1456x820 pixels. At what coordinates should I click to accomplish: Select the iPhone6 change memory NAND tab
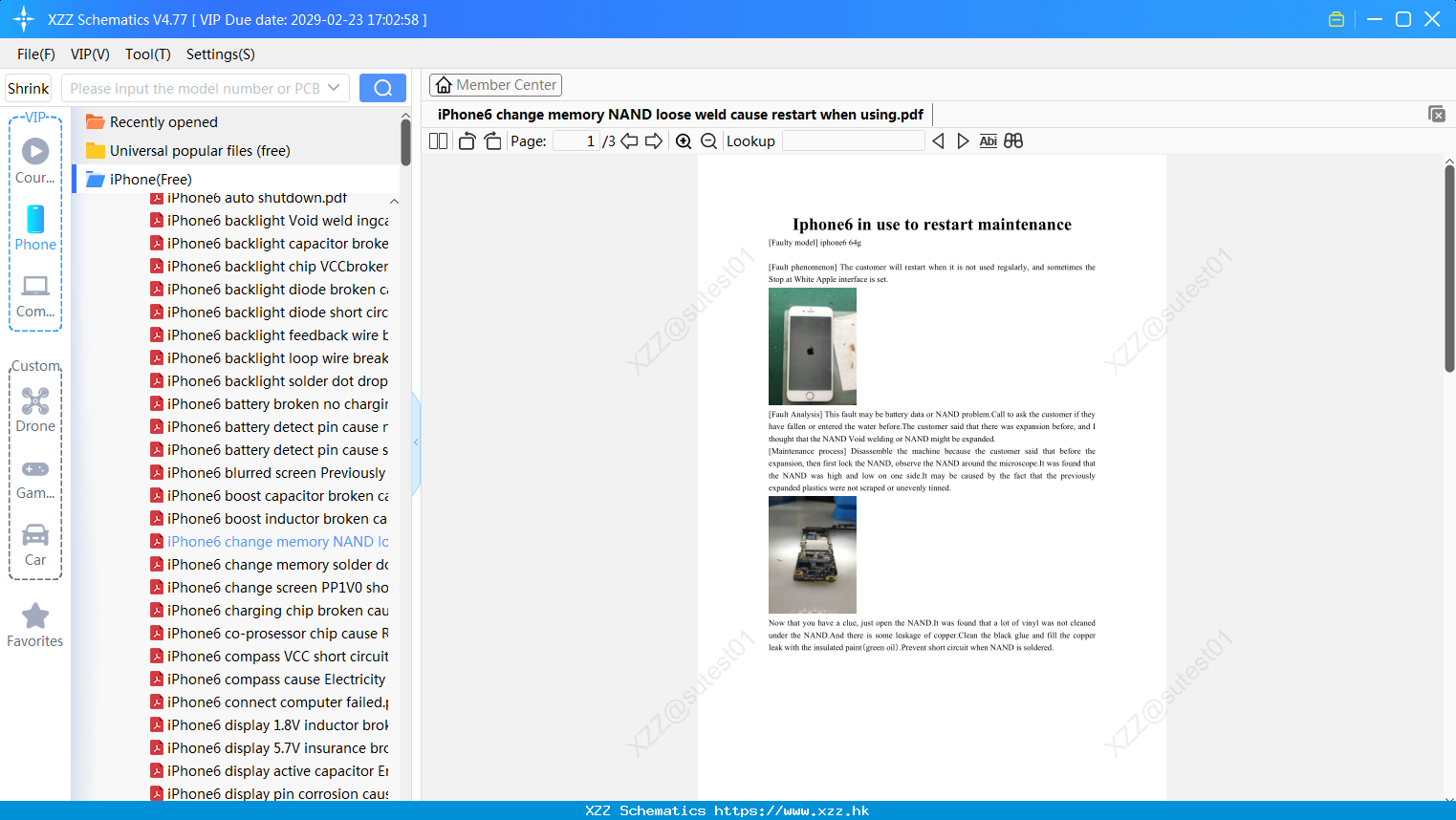tap(680, 115)
